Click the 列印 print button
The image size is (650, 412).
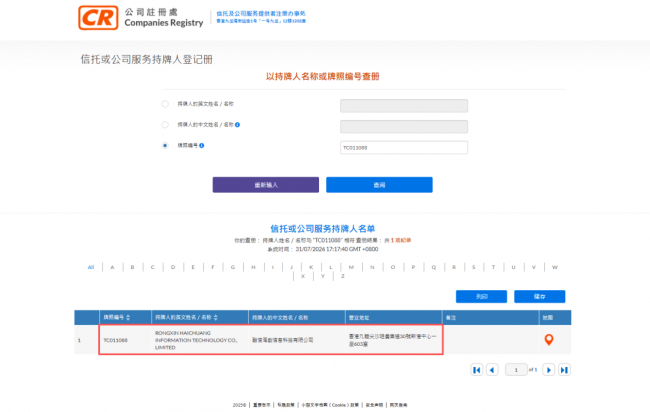[x=481, y=297]
